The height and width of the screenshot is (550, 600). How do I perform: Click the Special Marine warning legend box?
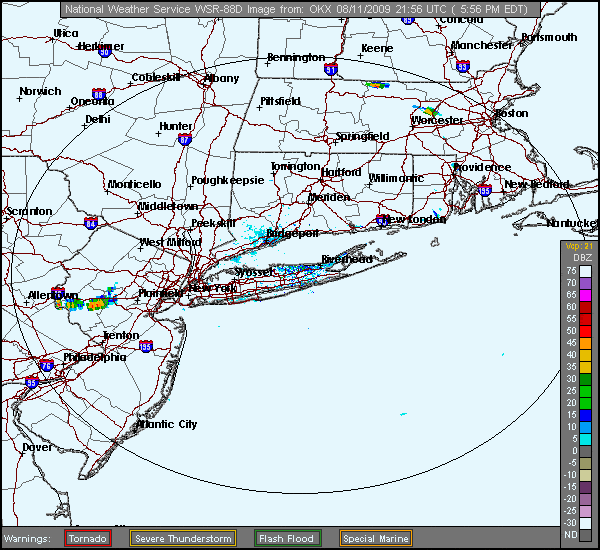[x=375, y=538]
